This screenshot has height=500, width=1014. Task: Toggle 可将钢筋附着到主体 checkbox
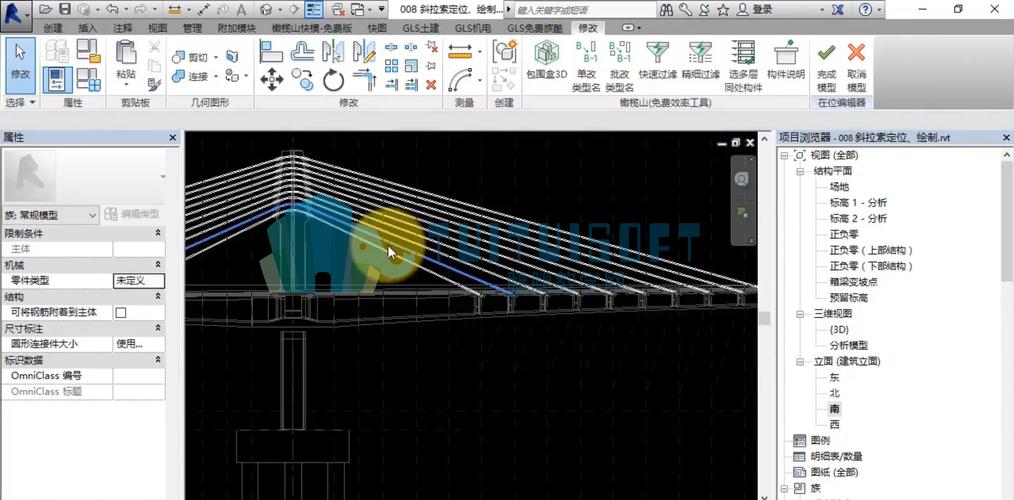coord(120,312)
